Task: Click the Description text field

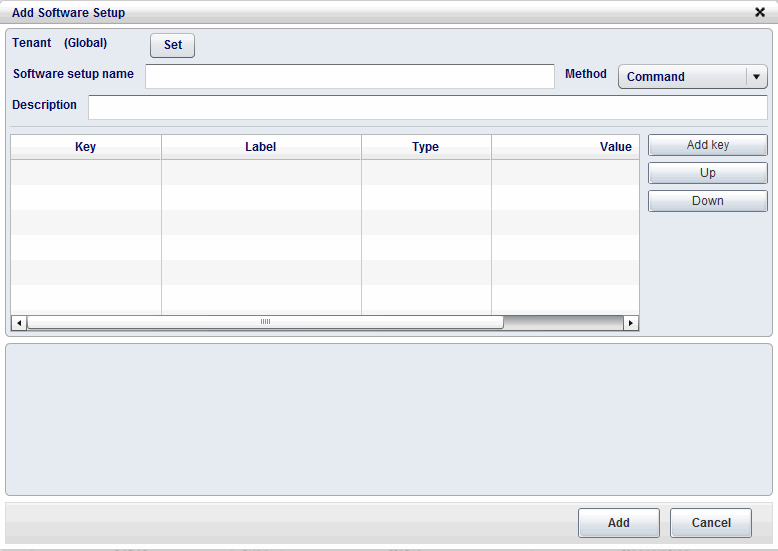Action: [x=428, y=107]
